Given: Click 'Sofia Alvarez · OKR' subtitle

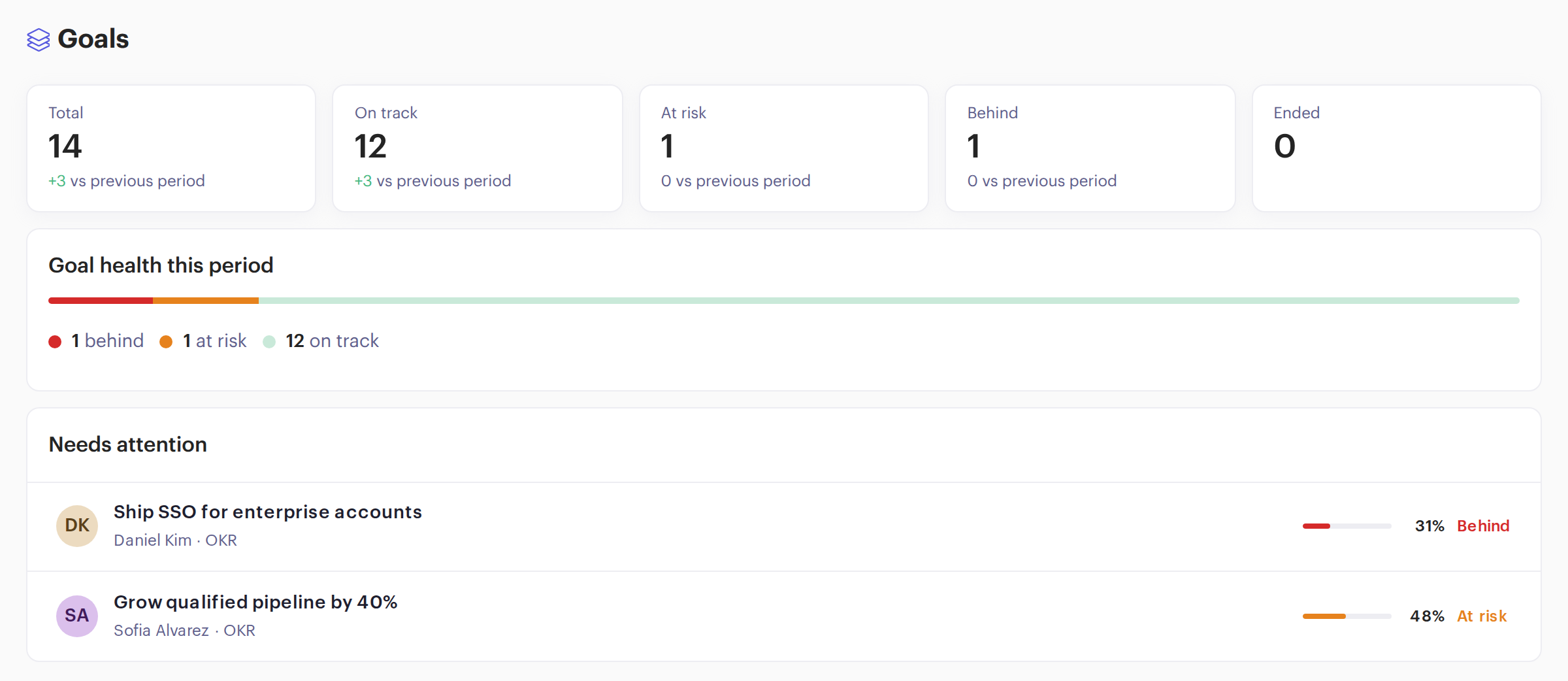Looking at the screenshot, I should pos(184,631).
